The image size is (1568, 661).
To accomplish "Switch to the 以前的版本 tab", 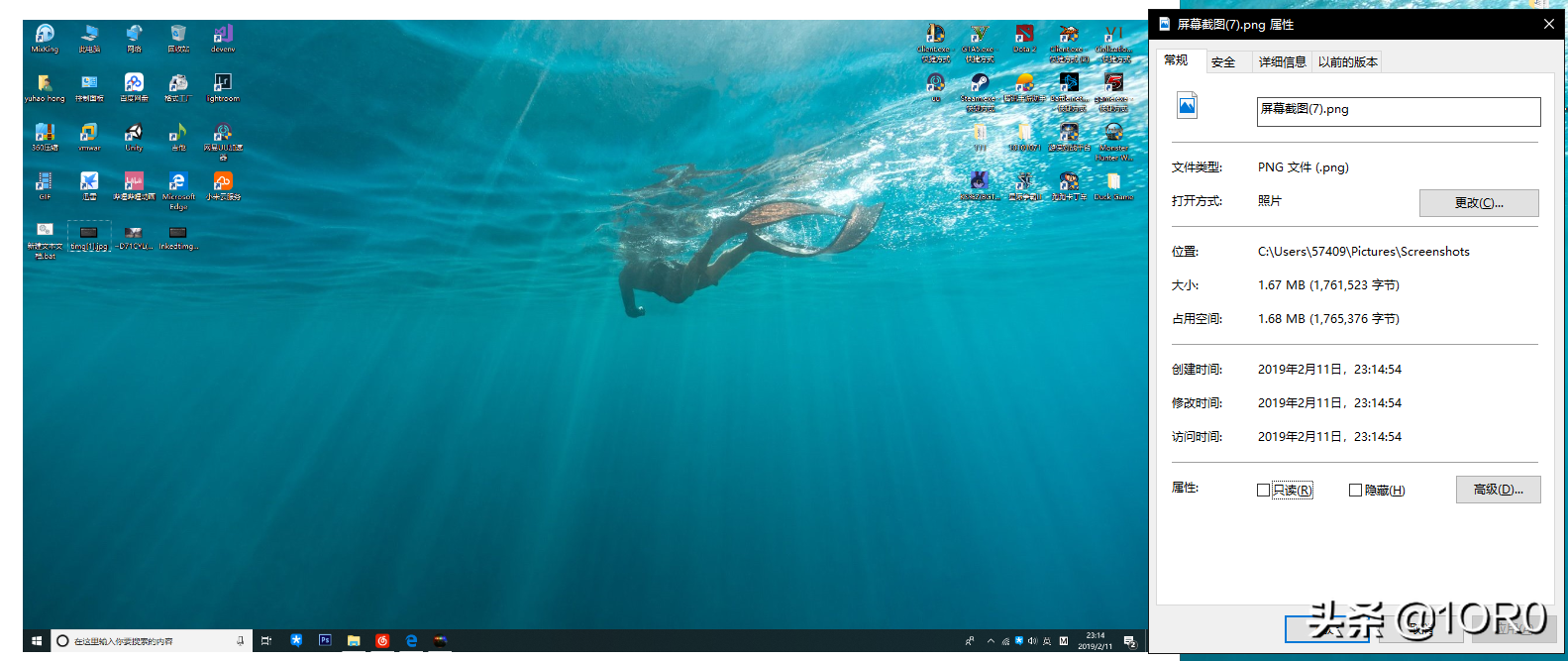I will coord(1347,61).
